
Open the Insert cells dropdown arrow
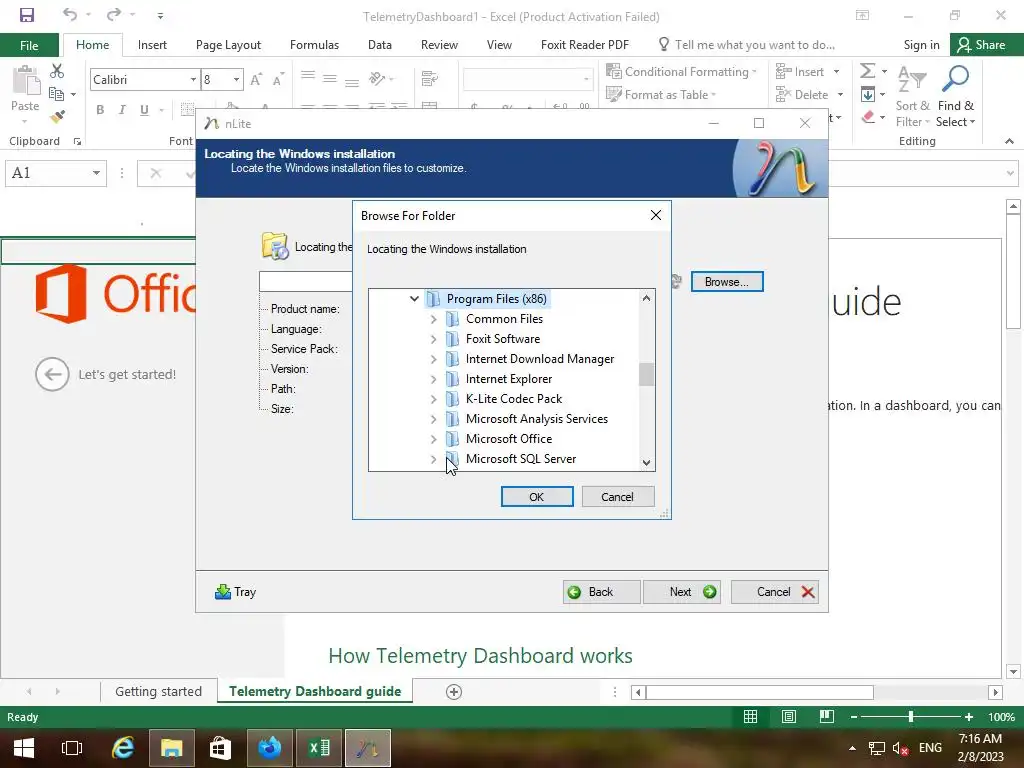tap(837, 72)
